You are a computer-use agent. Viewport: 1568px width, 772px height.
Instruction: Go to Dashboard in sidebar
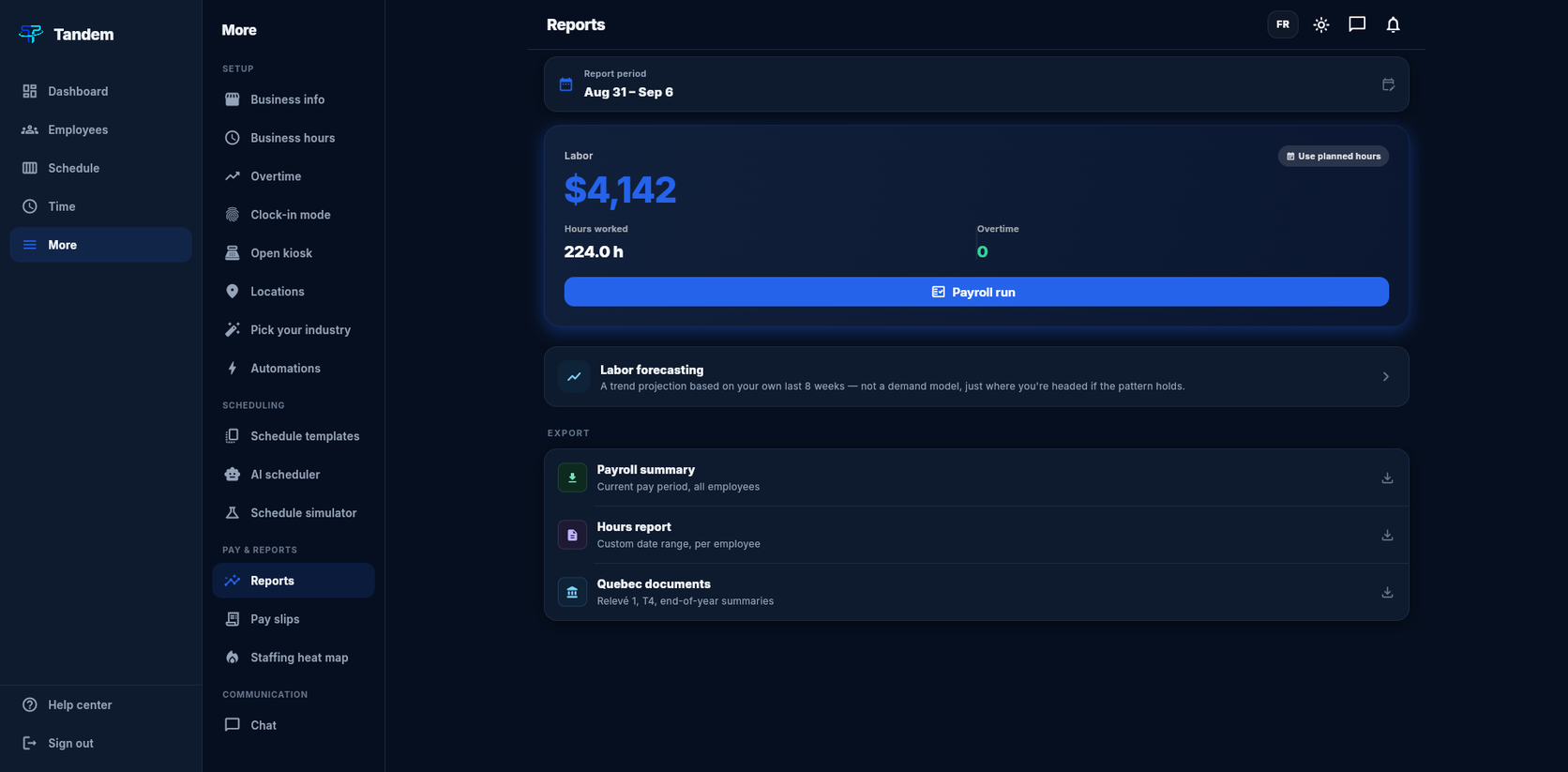(x=101, y=91)
